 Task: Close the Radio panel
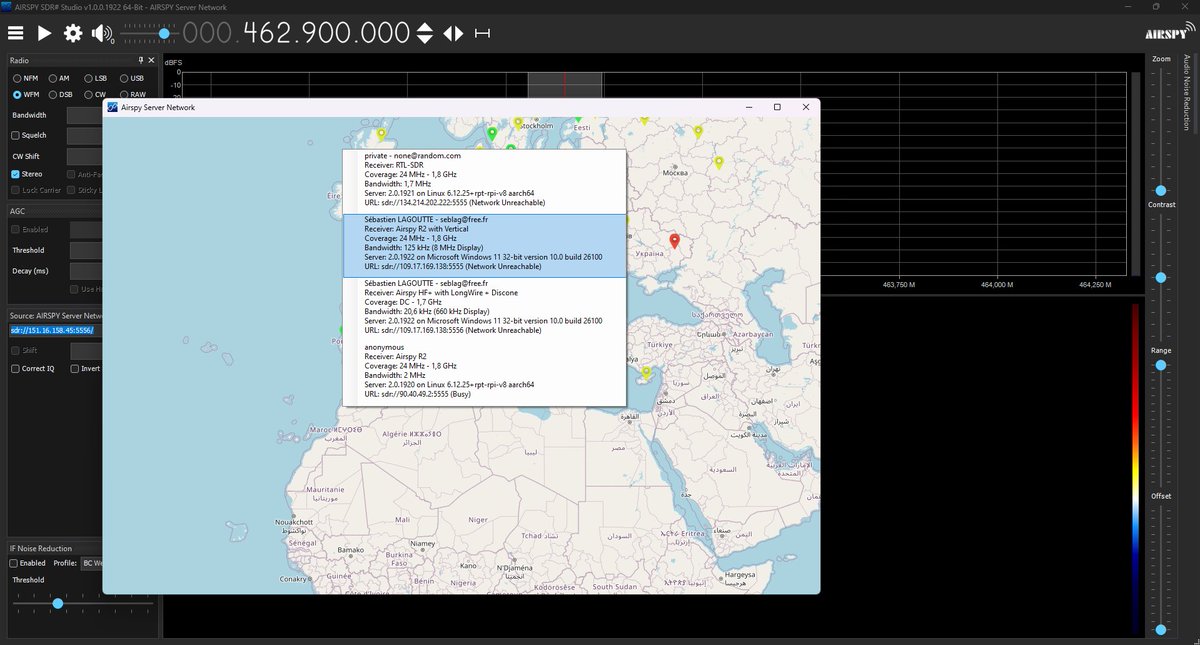(x=152, y=61)
